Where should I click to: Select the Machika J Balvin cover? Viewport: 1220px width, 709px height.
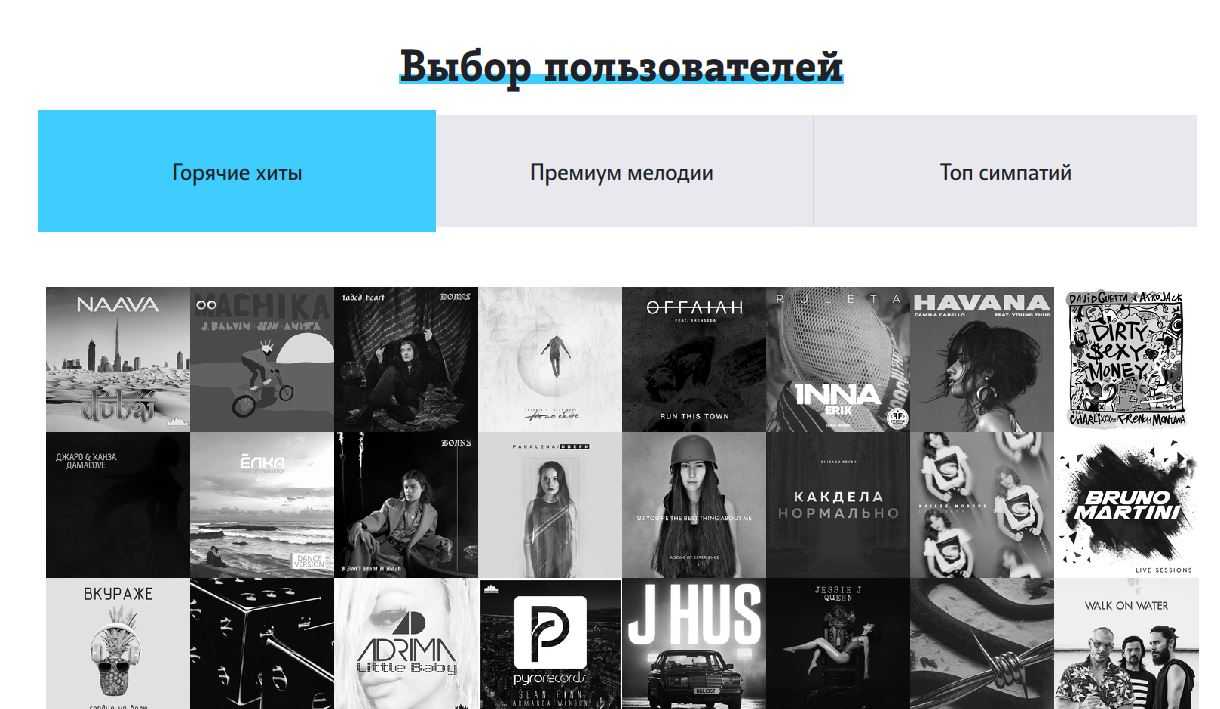pos(262,360)
